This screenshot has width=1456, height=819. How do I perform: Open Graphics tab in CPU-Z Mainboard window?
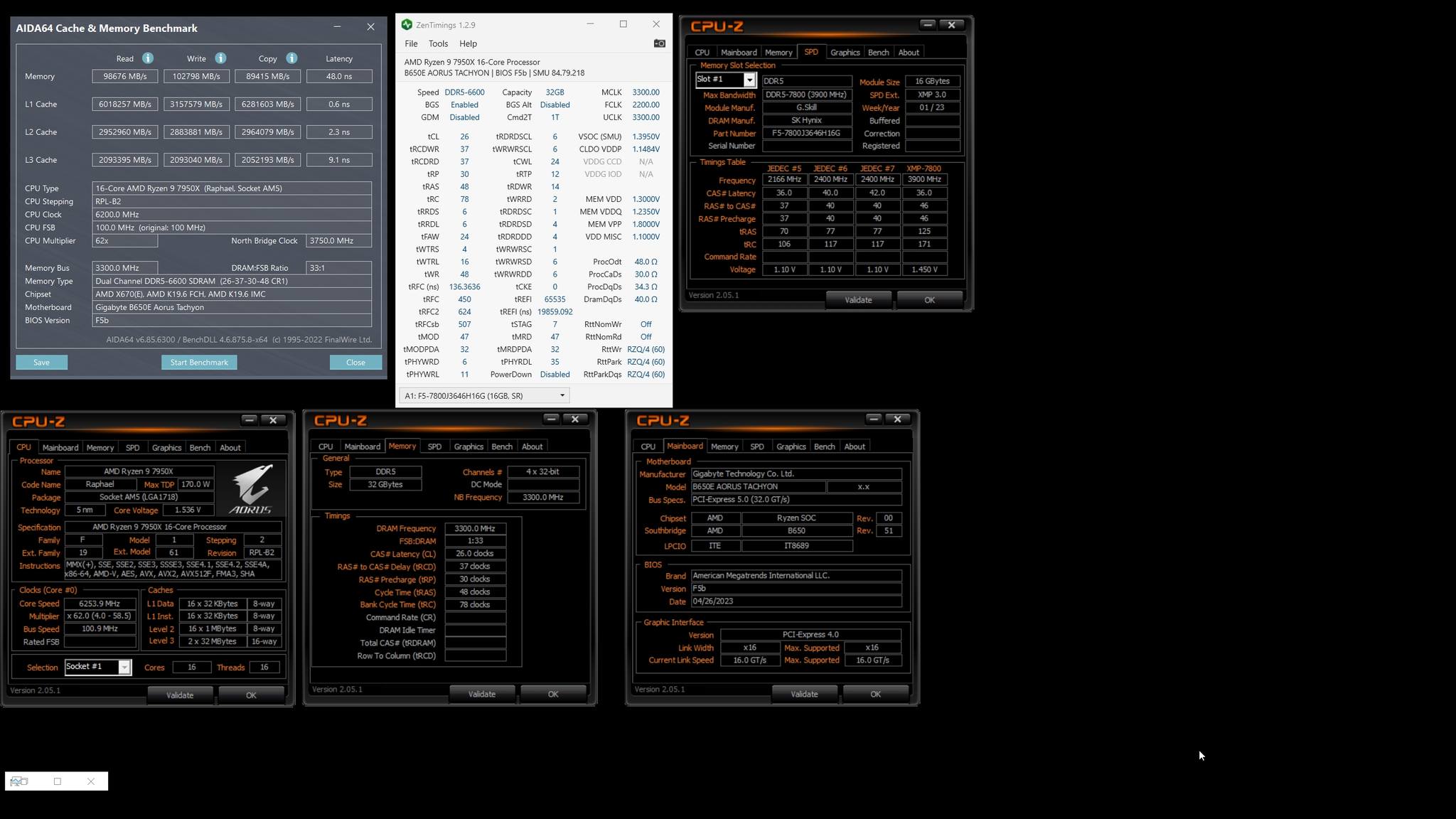coord(791,446)
